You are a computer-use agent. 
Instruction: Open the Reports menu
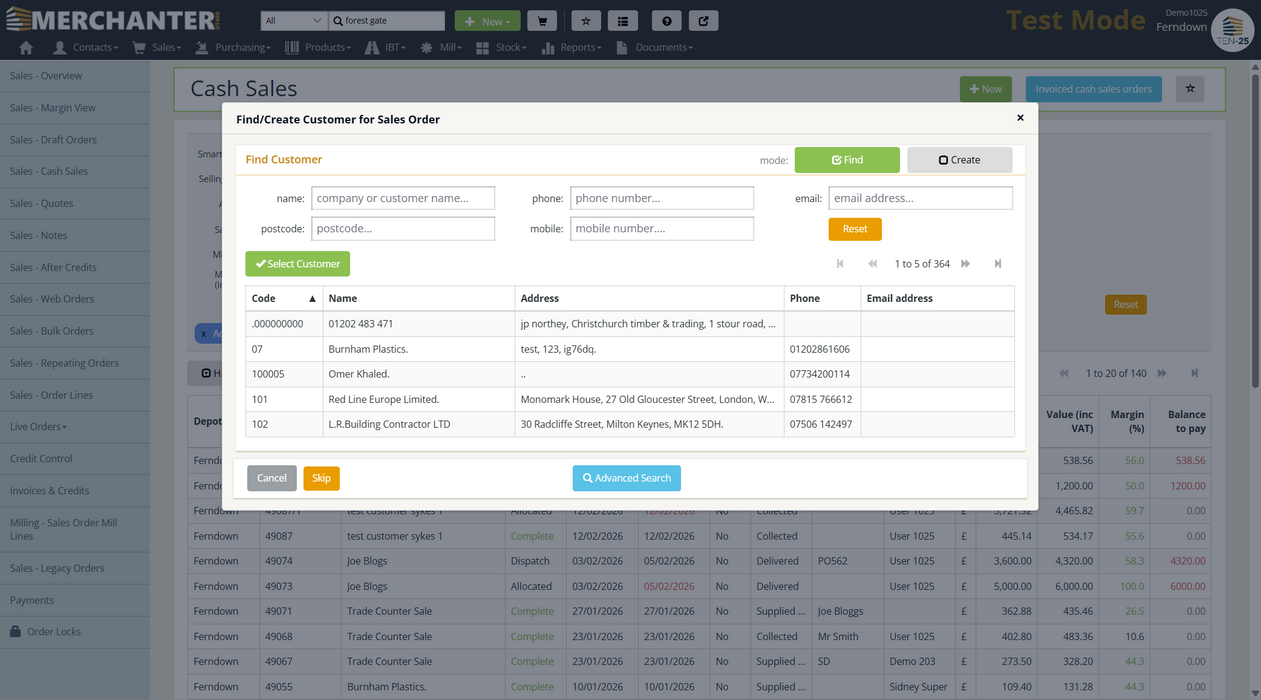[x=572, y=47]
